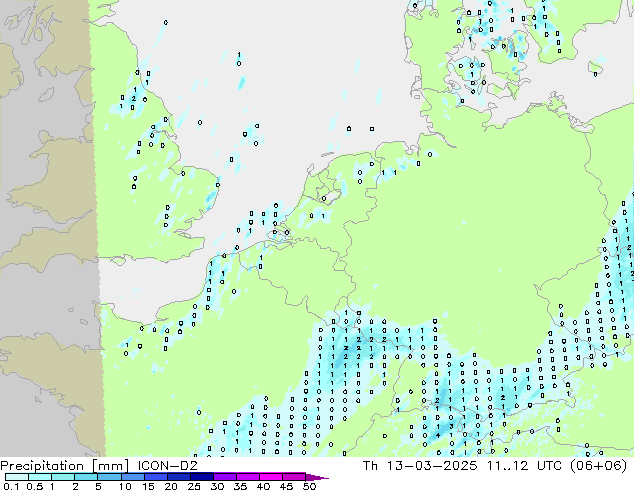Click the 10–15 mm legend swatch
The height and width of the screenshot is (490, 634).
point(133,477)
